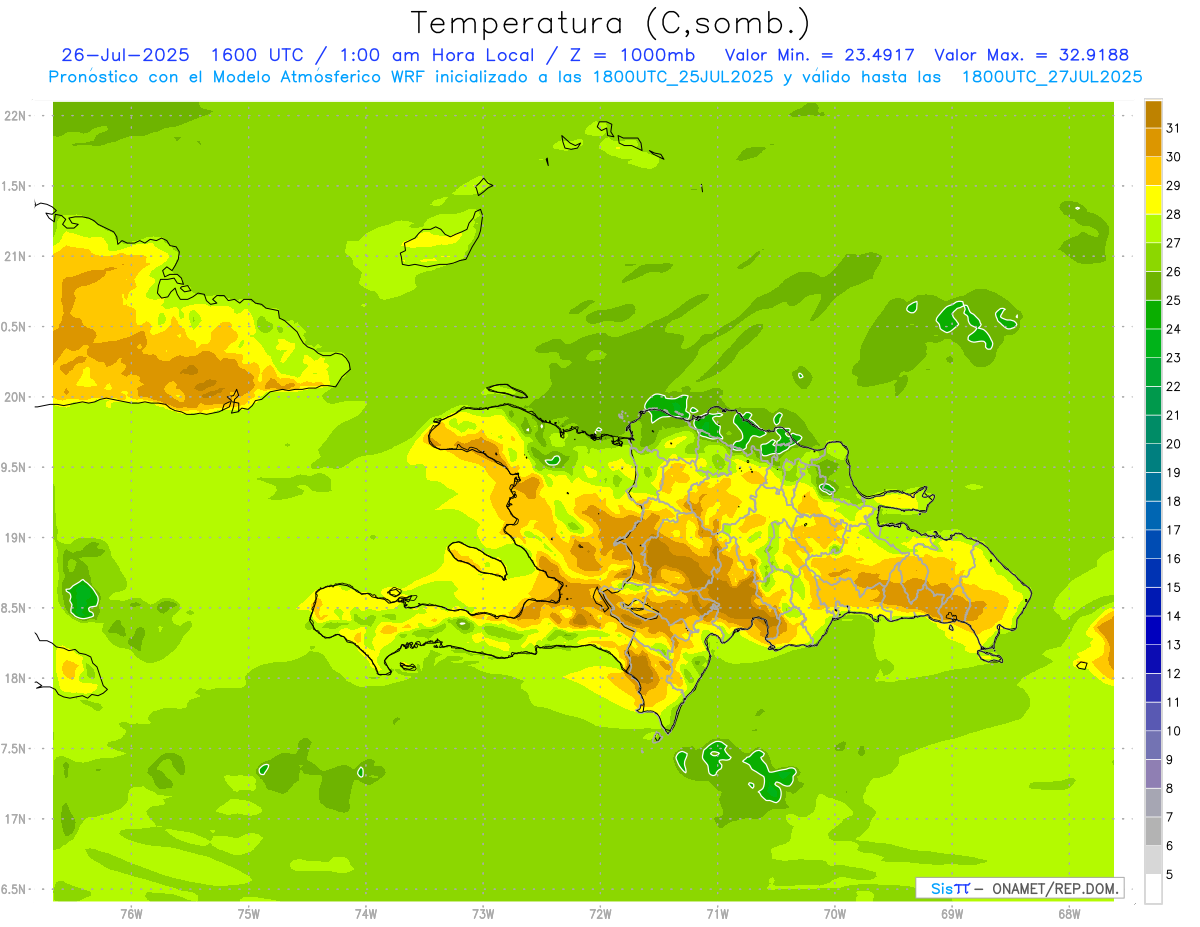Click the '6.5N' latitude label

coord(14,889)
